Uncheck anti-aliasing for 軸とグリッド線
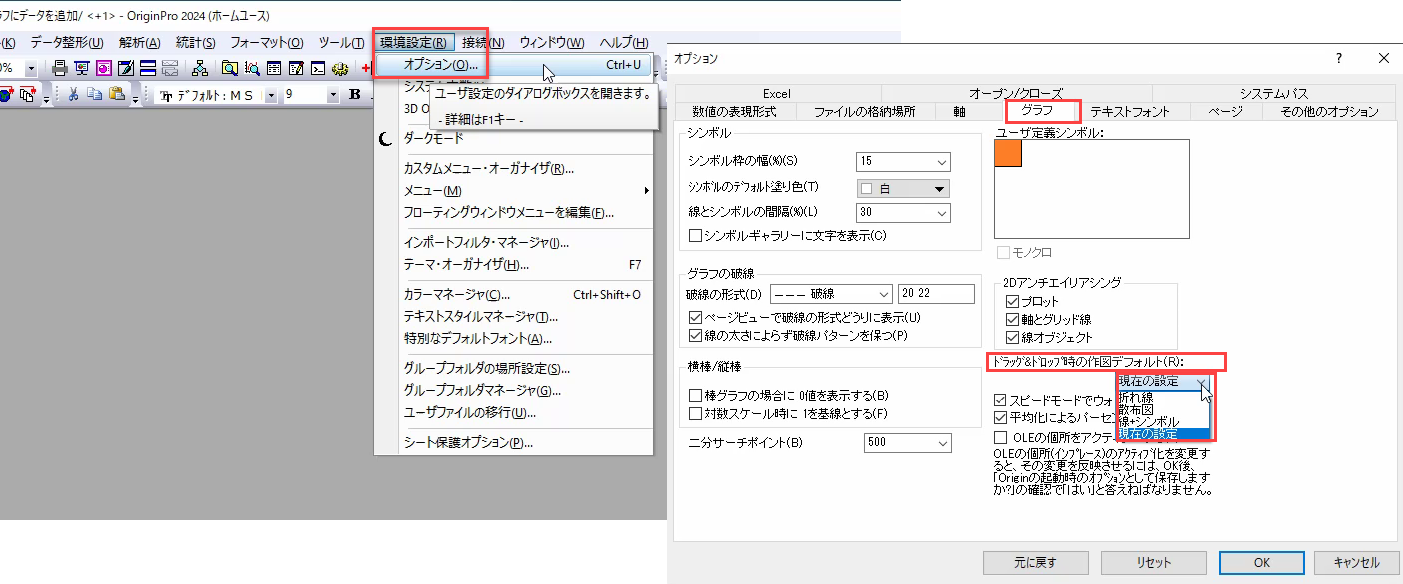Image resolution: width=1403 pixels, height=584 pixels. point(1013,319)
